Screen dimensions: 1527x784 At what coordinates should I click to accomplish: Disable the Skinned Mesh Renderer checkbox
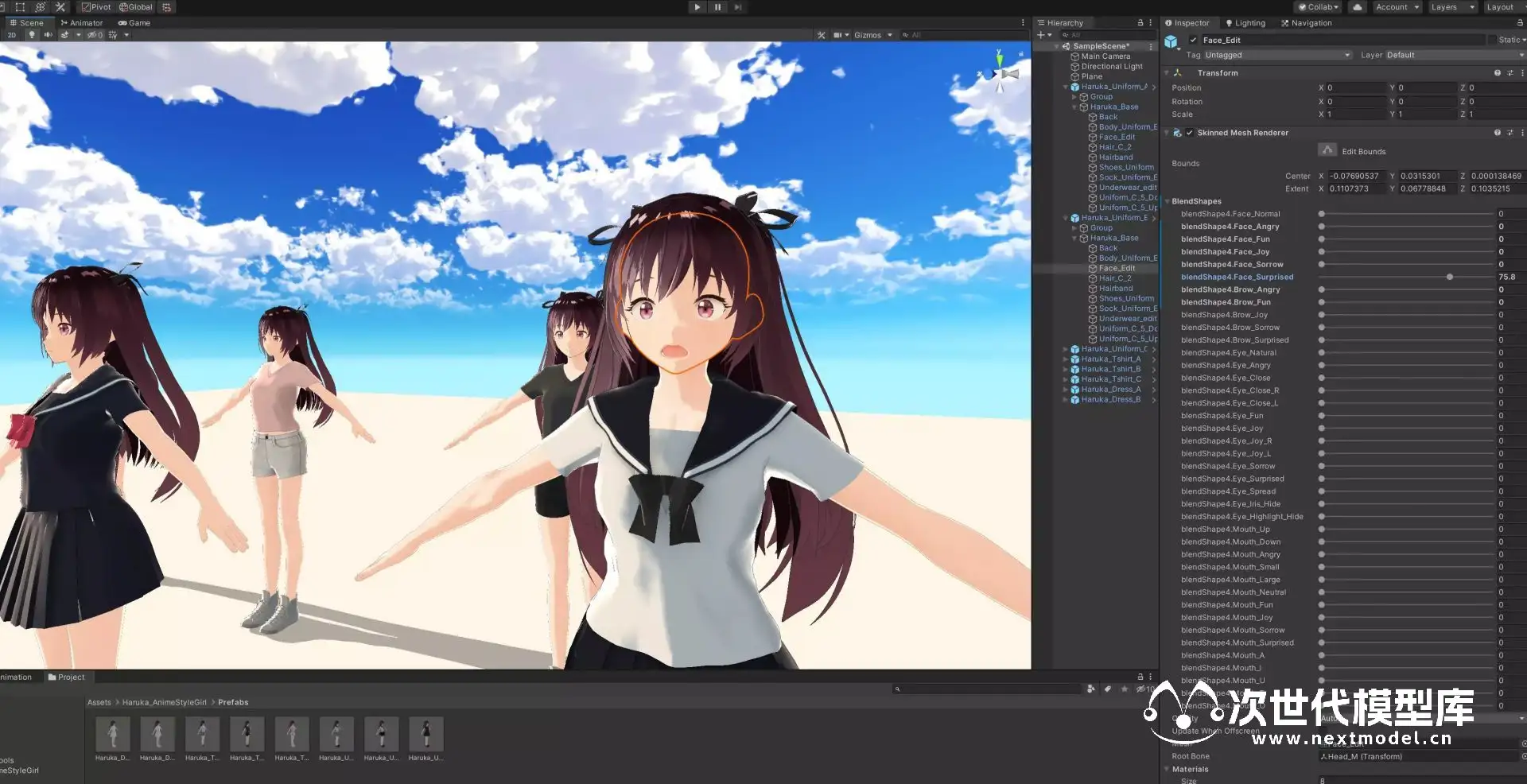pos(1190,133)
